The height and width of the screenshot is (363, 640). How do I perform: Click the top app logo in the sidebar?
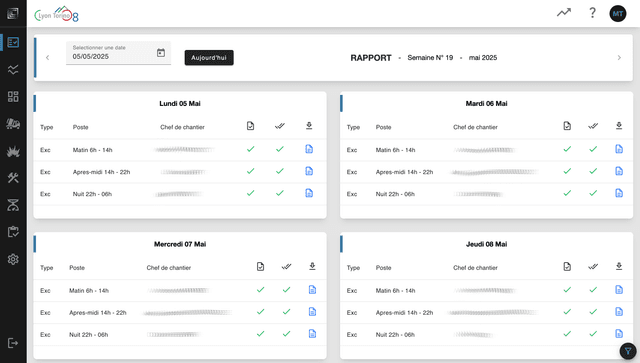click(13, 13)
